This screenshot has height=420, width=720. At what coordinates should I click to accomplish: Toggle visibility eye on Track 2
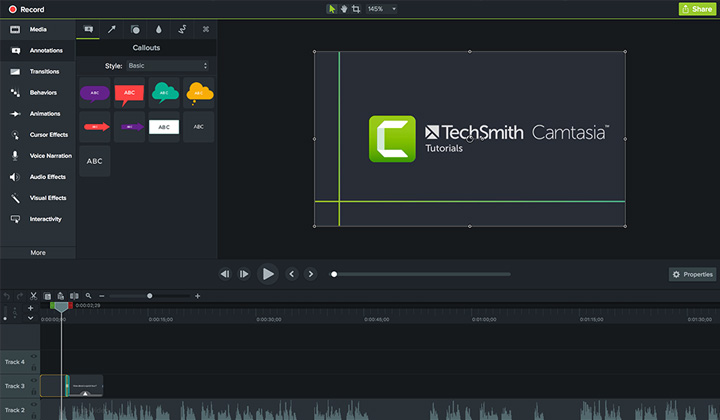click(x=34, y=404)
